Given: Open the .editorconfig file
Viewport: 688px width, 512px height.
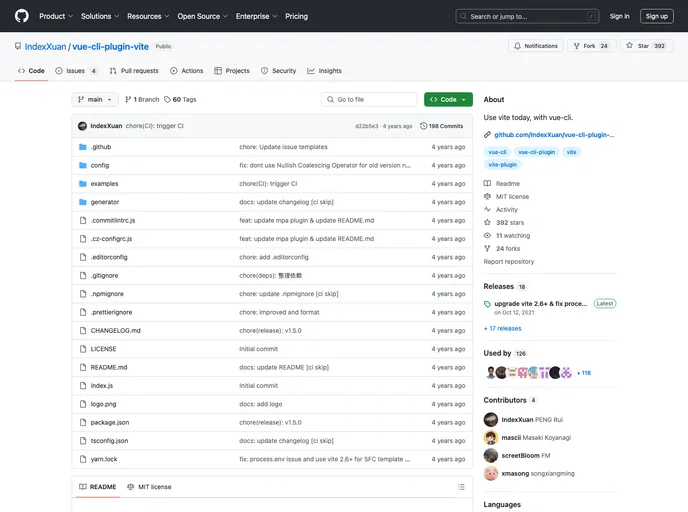Looking at the screenshot, I should [109, 258].
